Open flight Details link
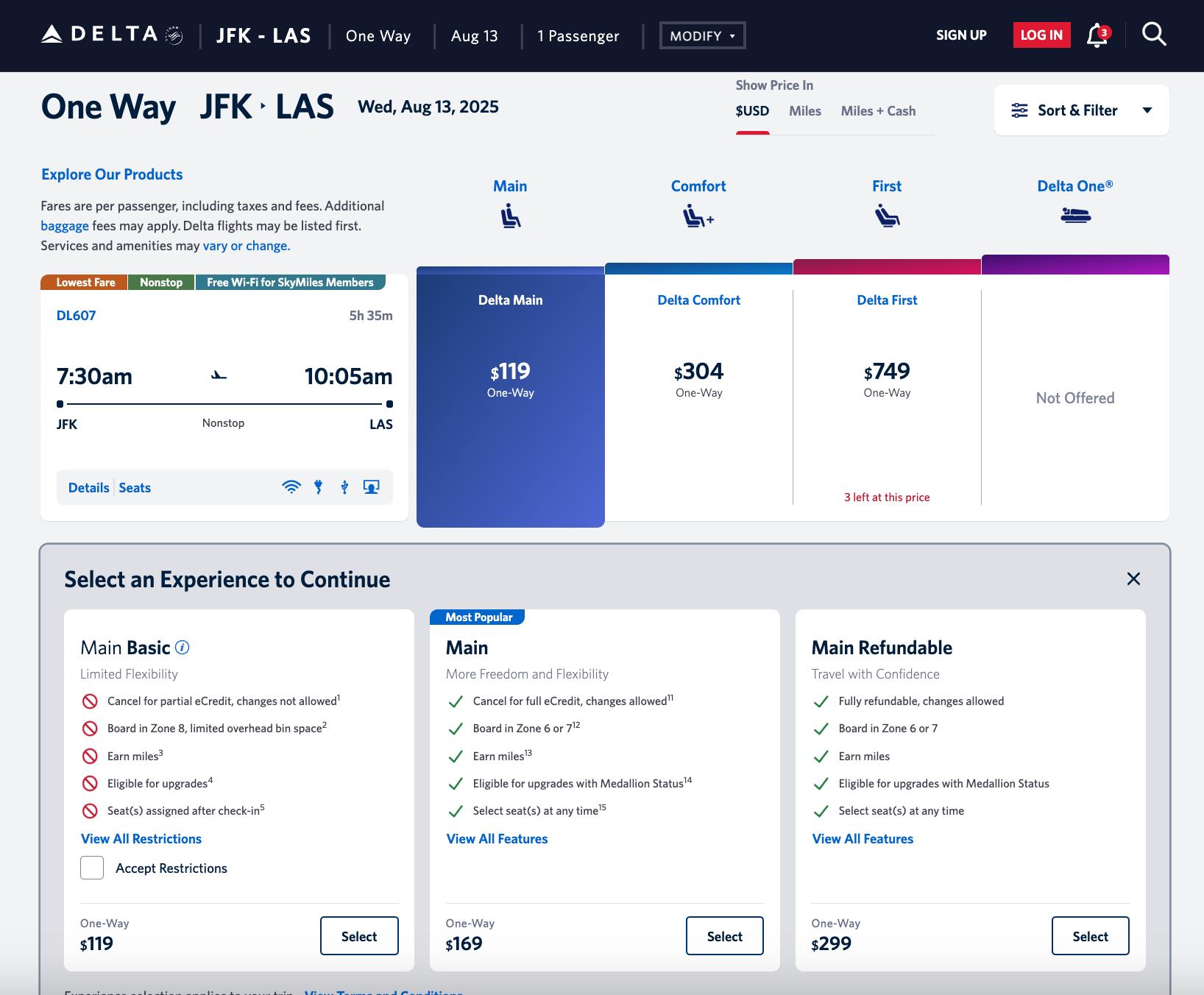The image size is (1204, 995). (88, 487)
